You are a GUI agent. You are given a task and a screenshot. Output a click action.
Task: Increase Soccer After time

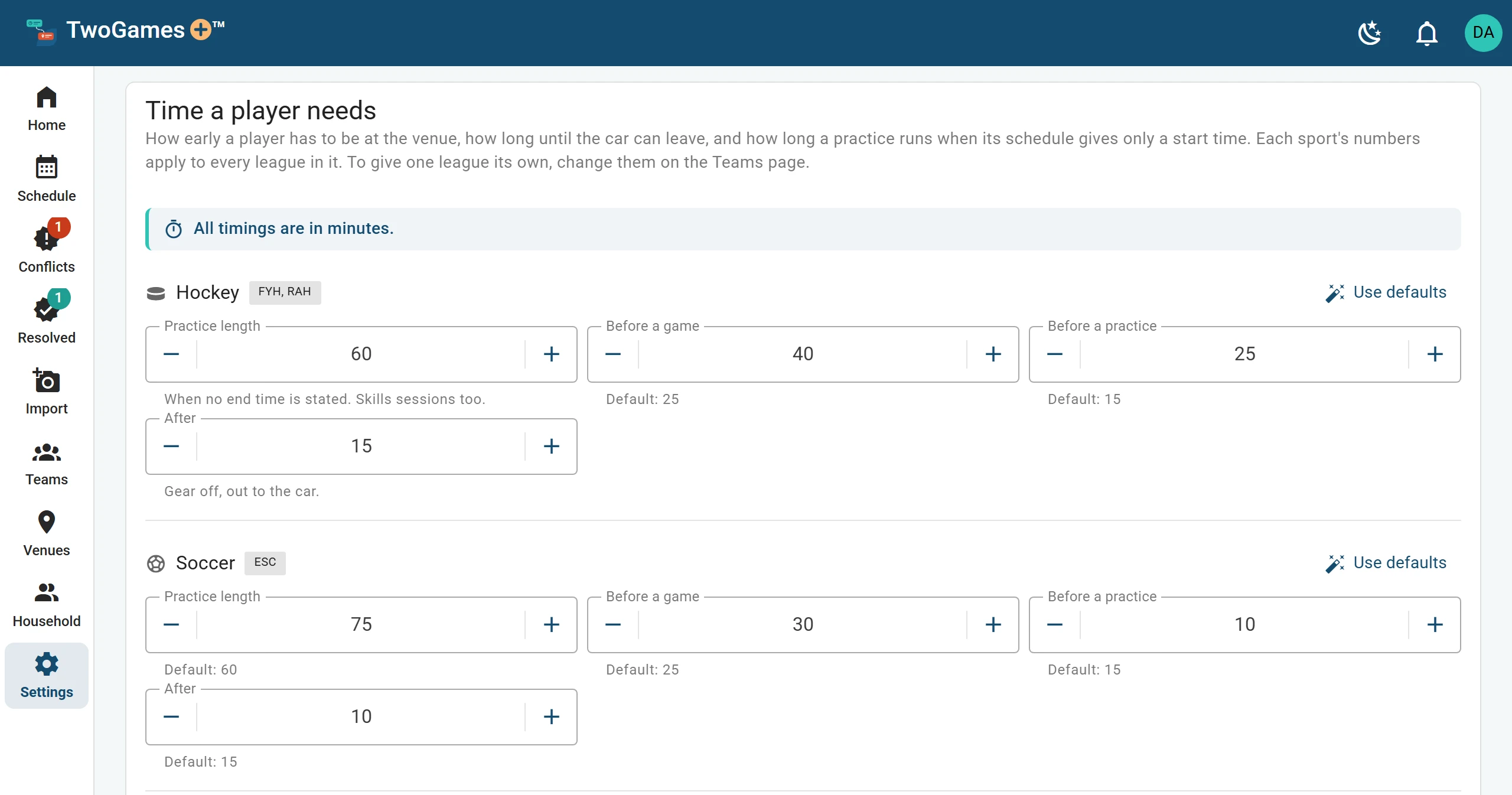[551, 717]
